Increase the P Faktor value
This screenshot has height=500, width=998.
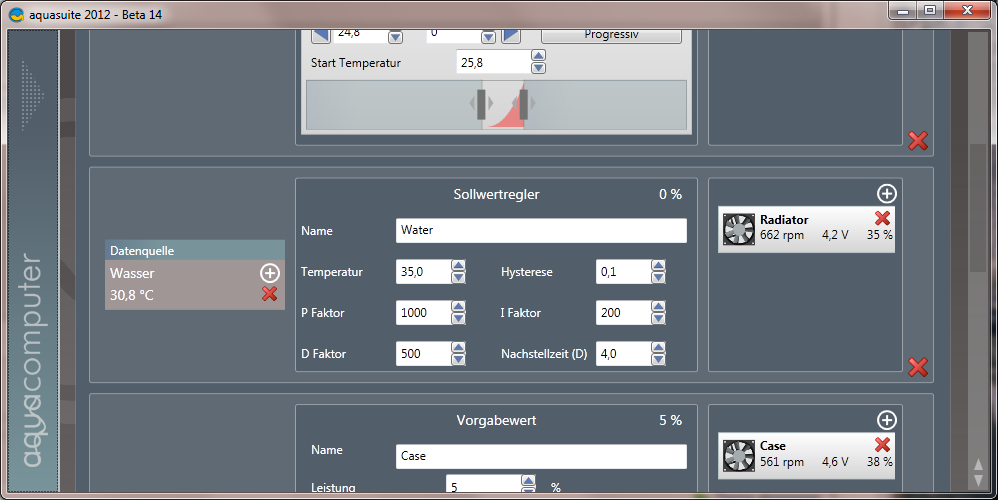(458, 307)
